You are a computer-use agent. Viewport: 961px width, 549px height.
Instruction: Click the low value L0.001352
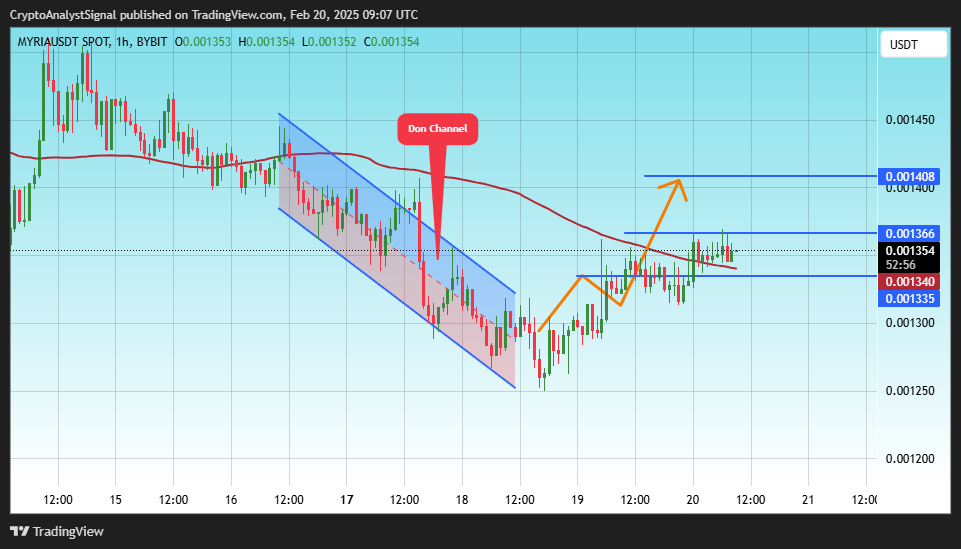[x=329, y=42]
